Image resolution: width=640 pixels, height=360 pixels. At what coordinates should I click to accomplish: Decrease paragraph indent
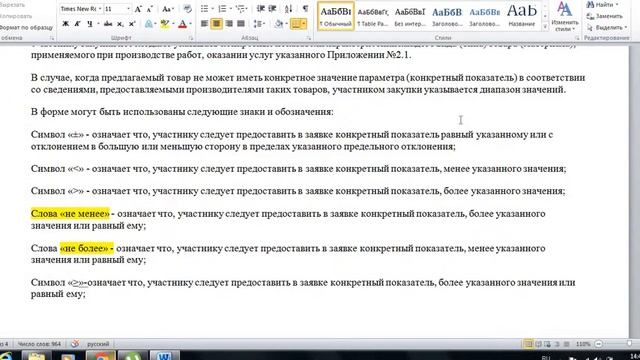coord(260,9)
